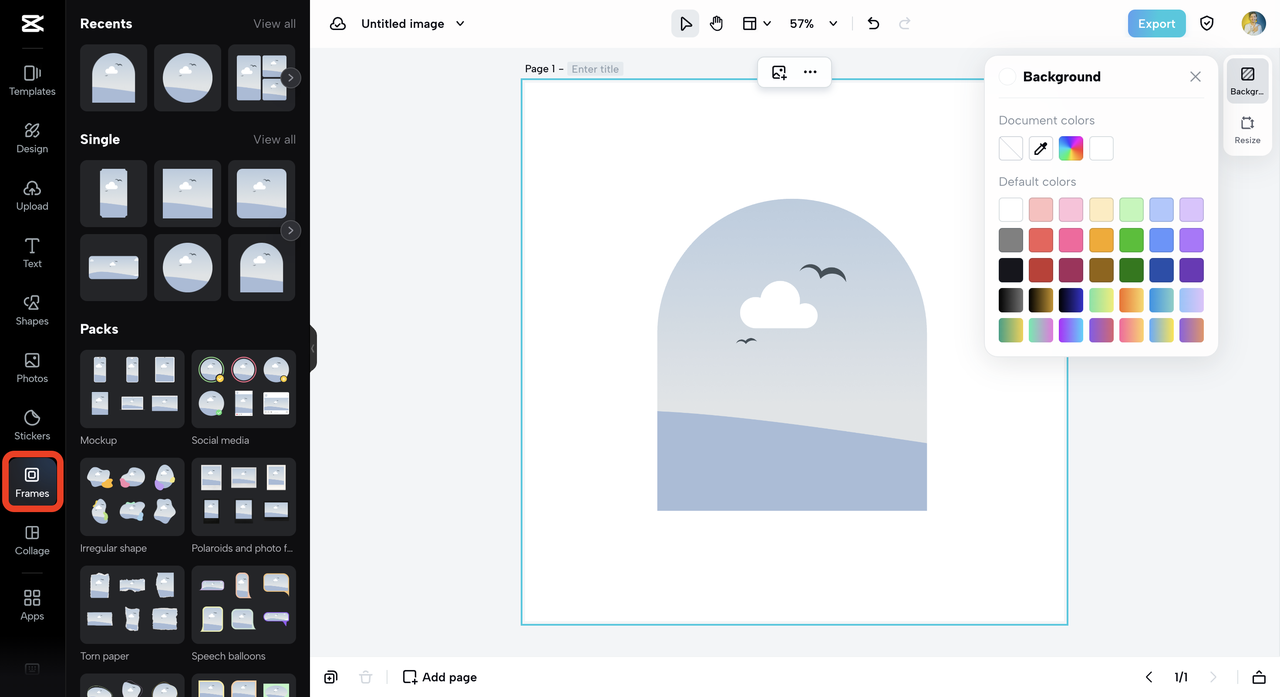Open the user profile avatar

pyautogui.click(x=1253, y=24)
